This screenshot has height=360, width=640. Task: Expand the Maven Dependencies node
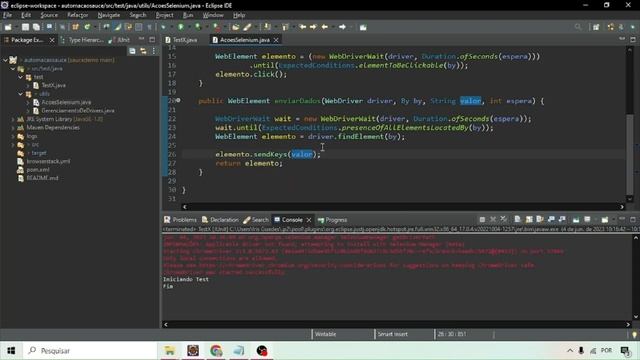pos(13,128)
